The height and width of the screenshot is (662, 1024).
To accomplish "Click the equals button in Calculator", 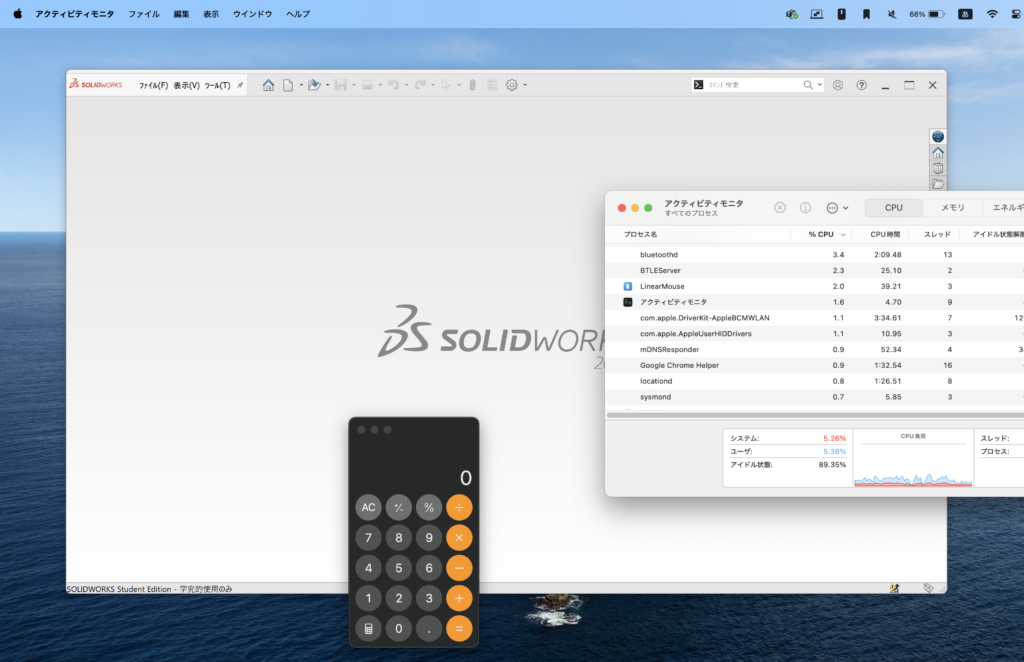I will tap(459, 629).
